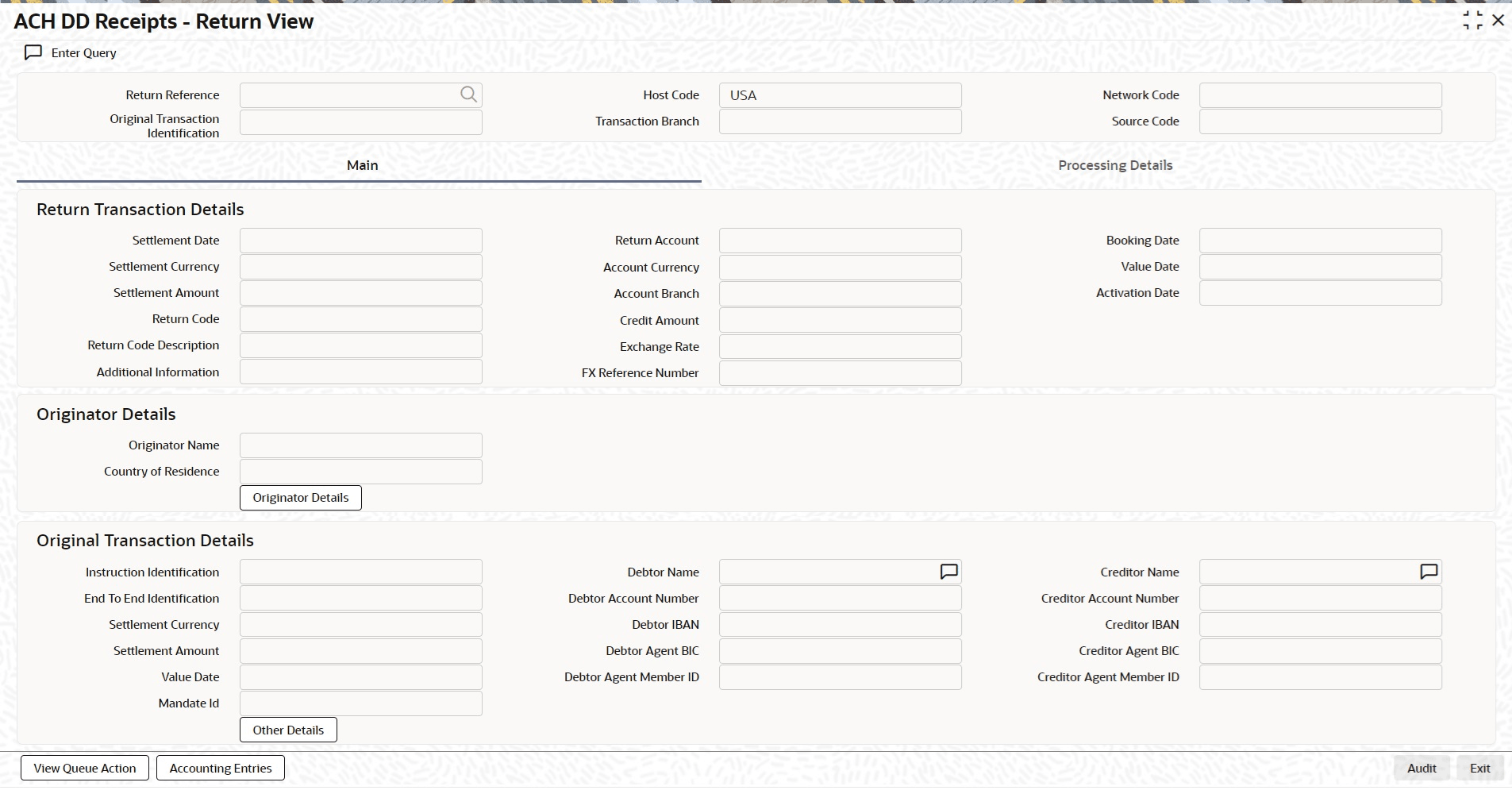Focus the Account Currency field
This screenshot has height=790, width=1512.
point(841,268)
